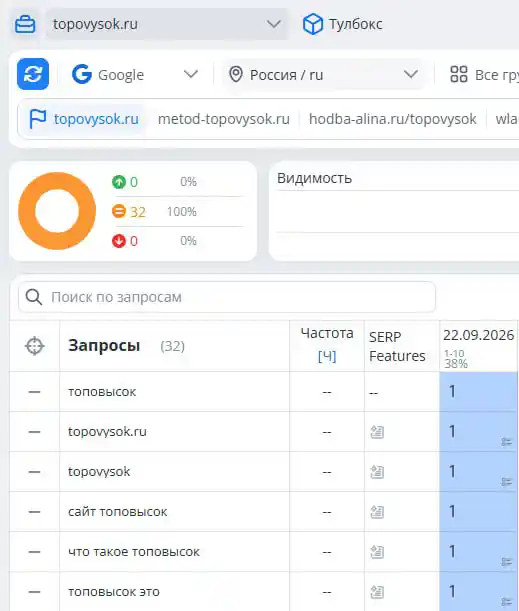Click the Google logo icon
The height and width of the screenshot is (611, 519).
82,74
